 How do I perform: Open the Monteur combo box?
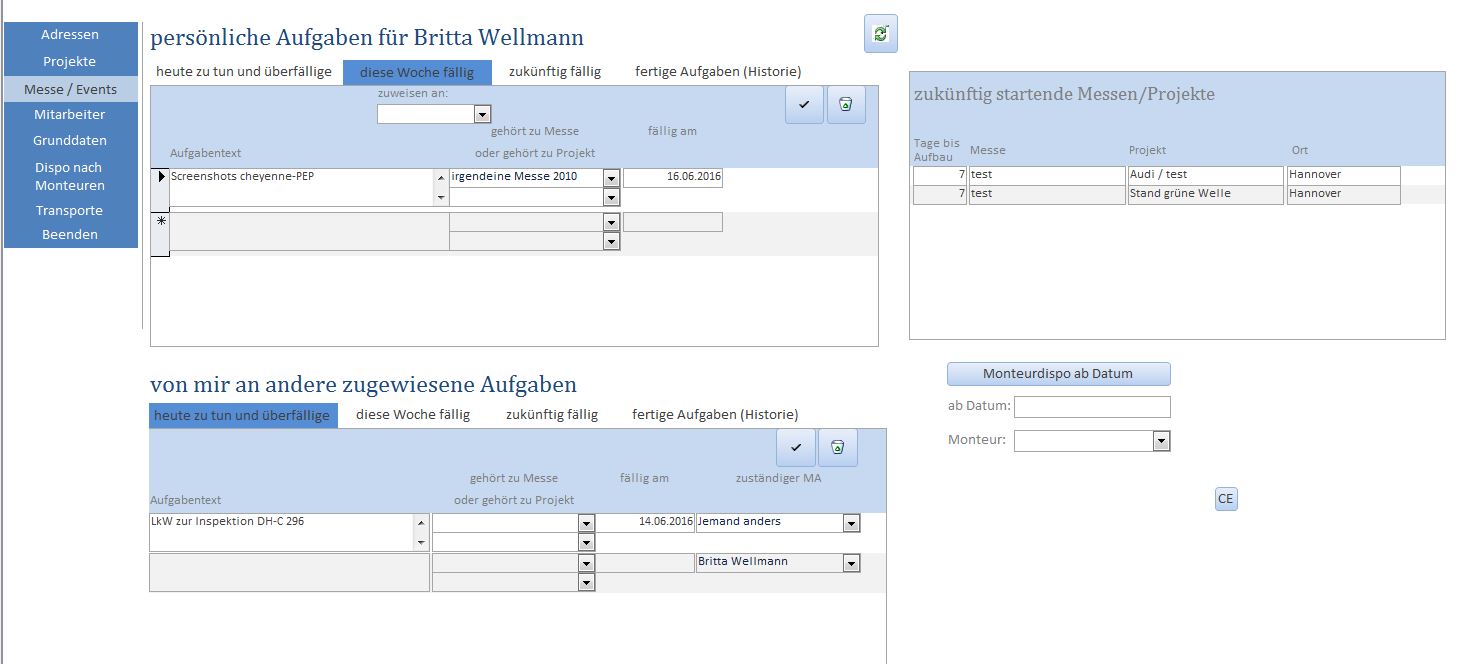(1161, 441)
